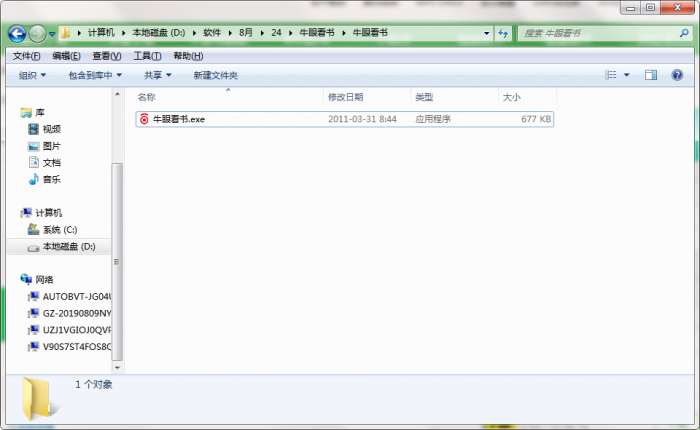The width and height of the screenshot is (700, 430).
Task: Toggle the preview pane icon
Action: 650,75
